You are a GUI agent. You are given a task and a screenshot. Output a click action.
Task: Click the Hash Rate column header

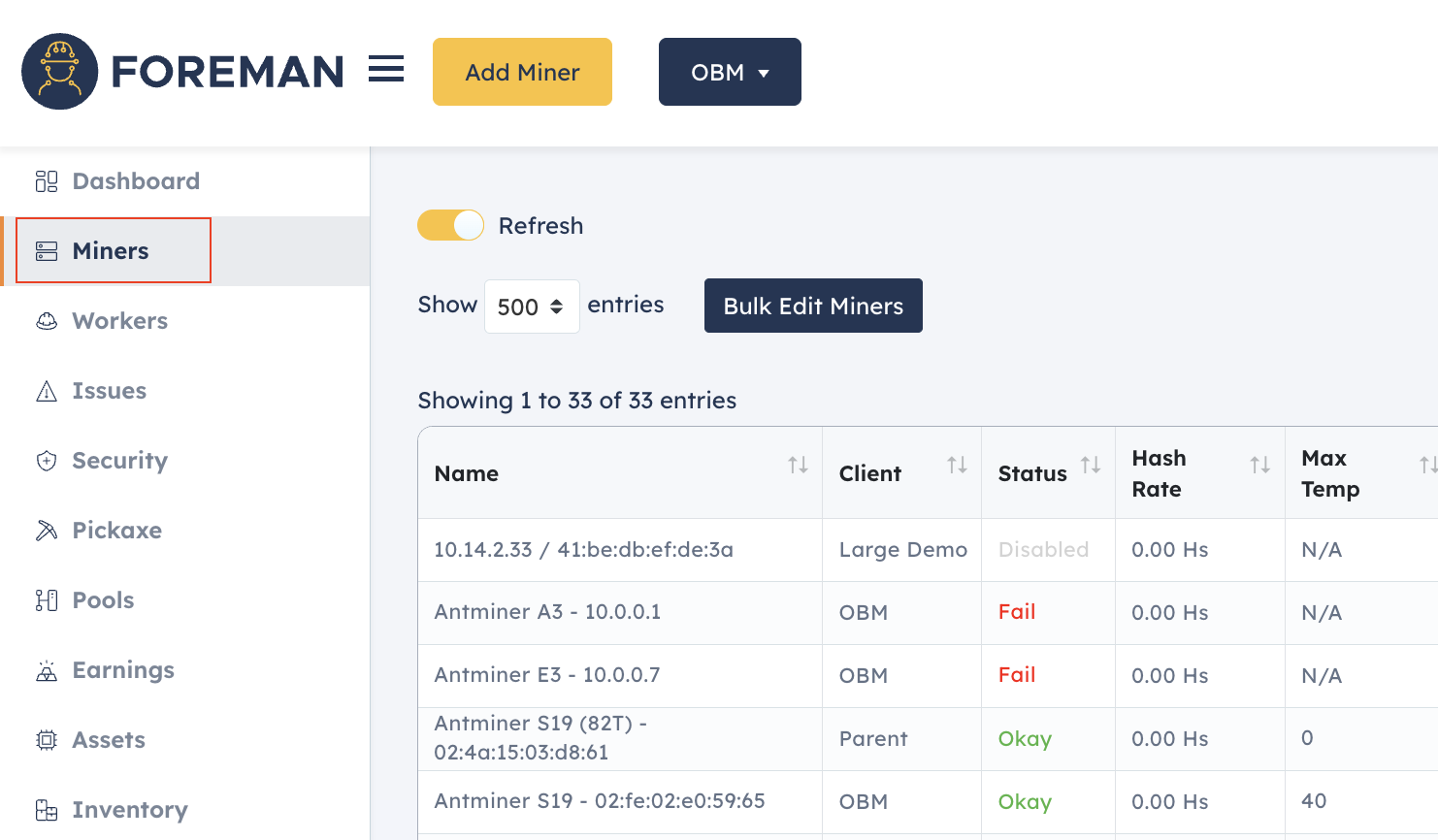pyautogui.click(x=1200, y=473)
